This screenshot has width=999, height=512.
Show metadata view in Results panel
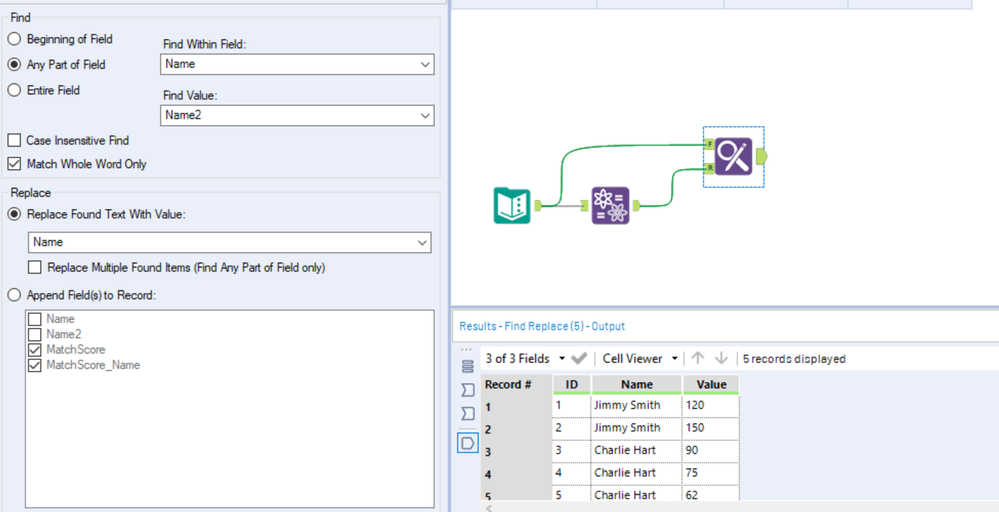(x=468, y=366)
